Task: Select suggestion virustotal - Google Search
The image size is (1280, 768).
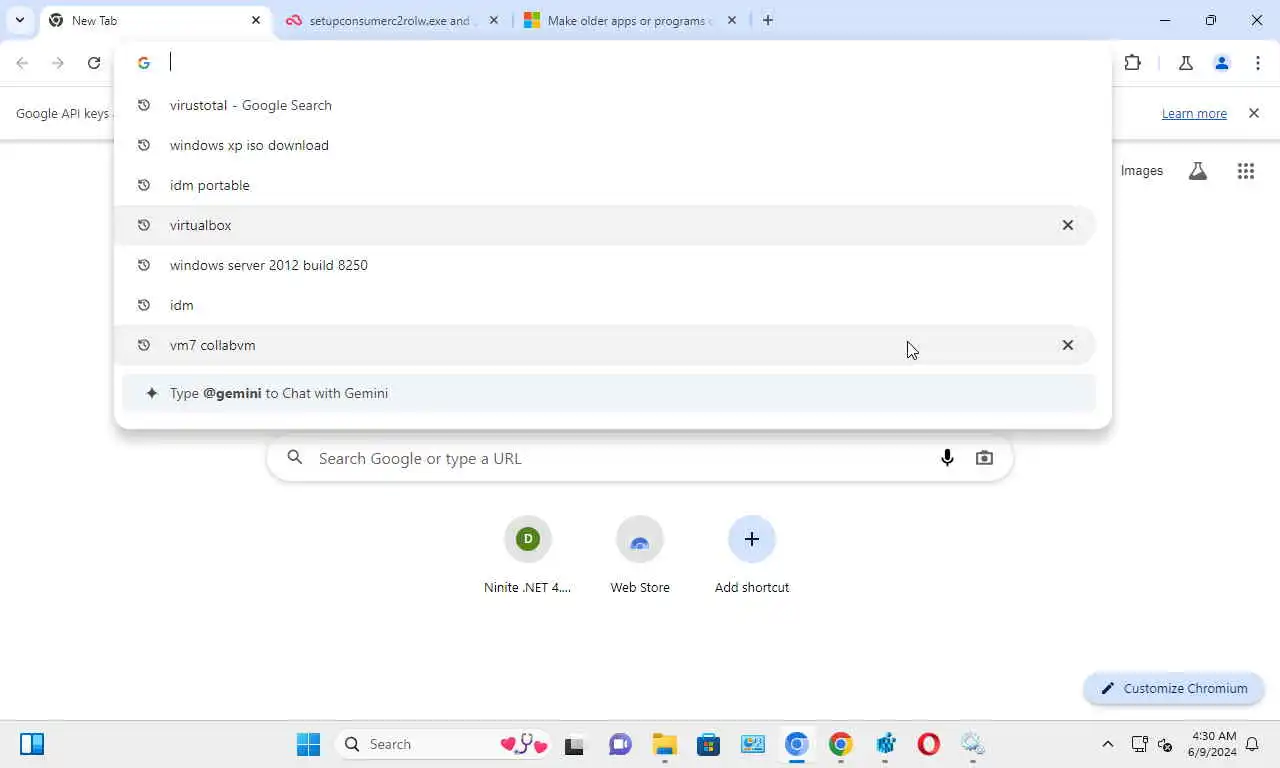Action: [605, 105]
